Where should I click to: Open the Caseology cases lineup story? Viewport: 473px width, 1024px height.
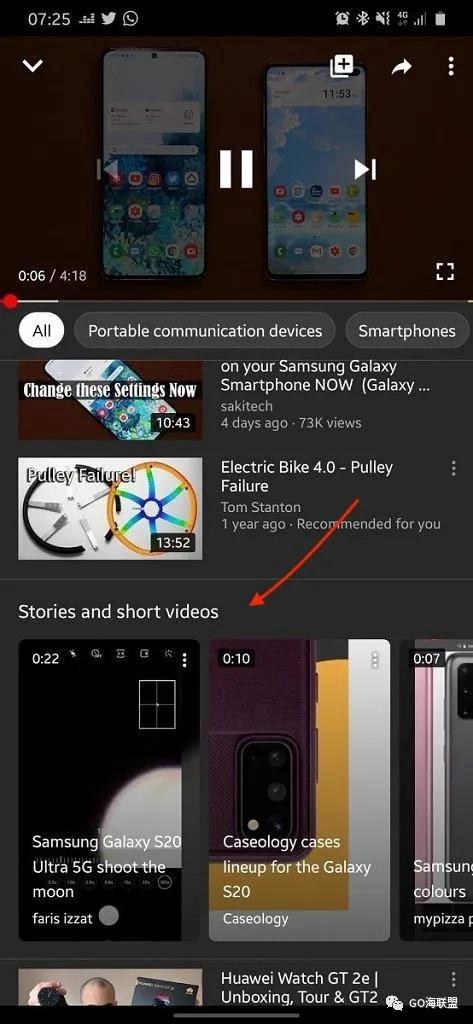click(x=299, y=790)
